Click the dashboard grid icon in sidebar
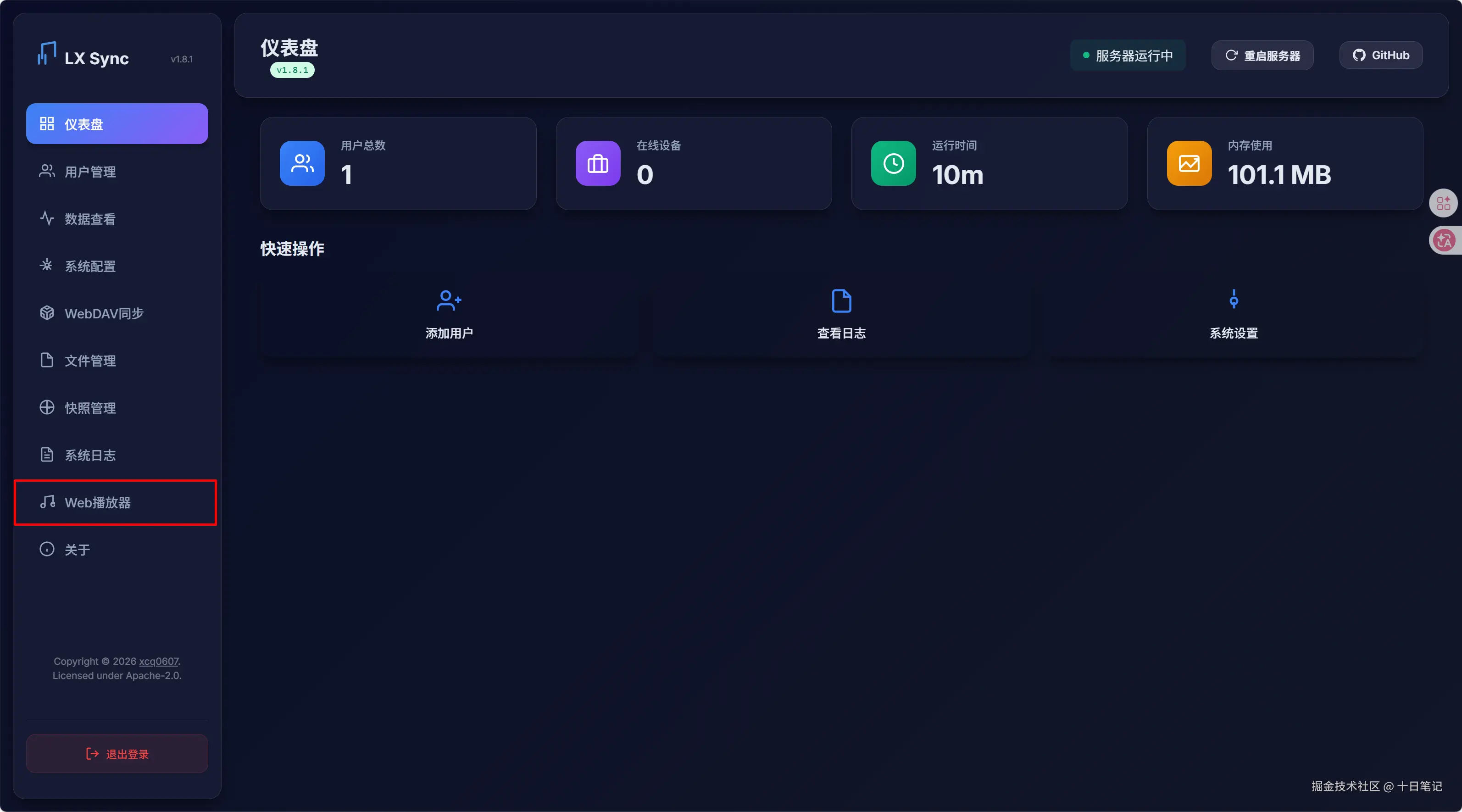The height and width of the screenshot is (812, 1462). click(x=46, y=124)
